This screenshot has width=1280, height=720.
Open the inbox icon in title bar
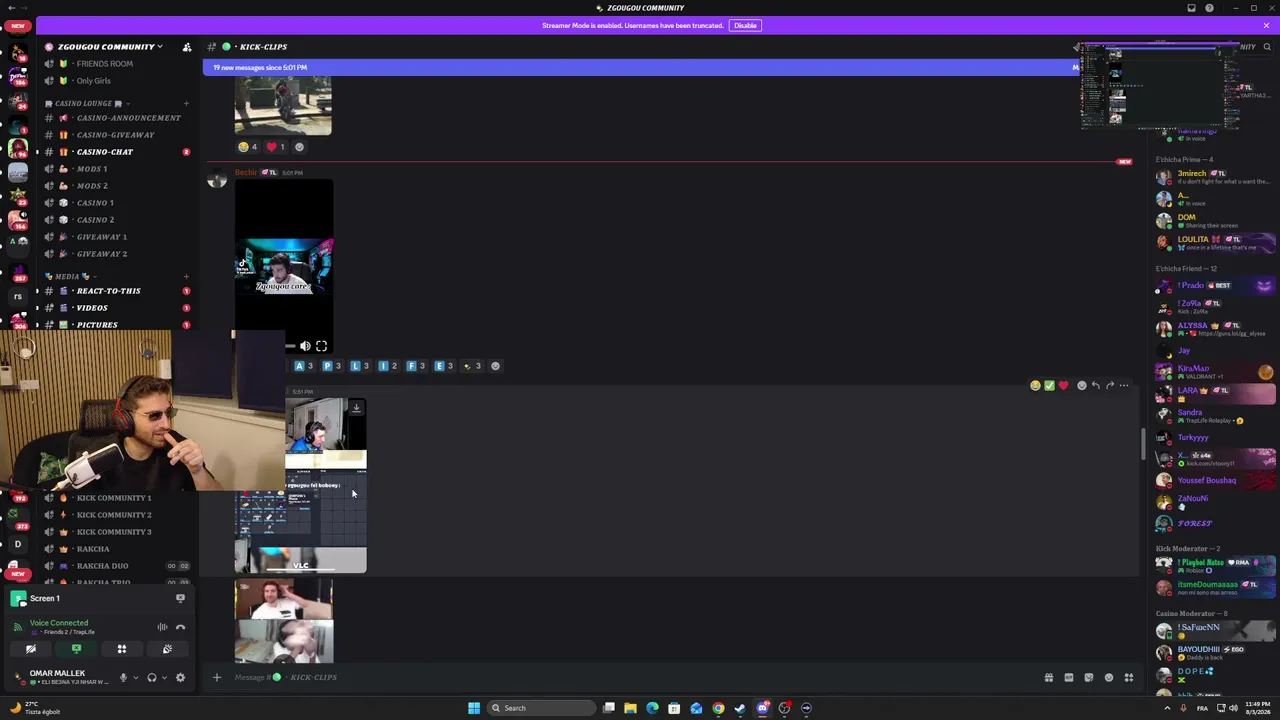coord(1191,8)
